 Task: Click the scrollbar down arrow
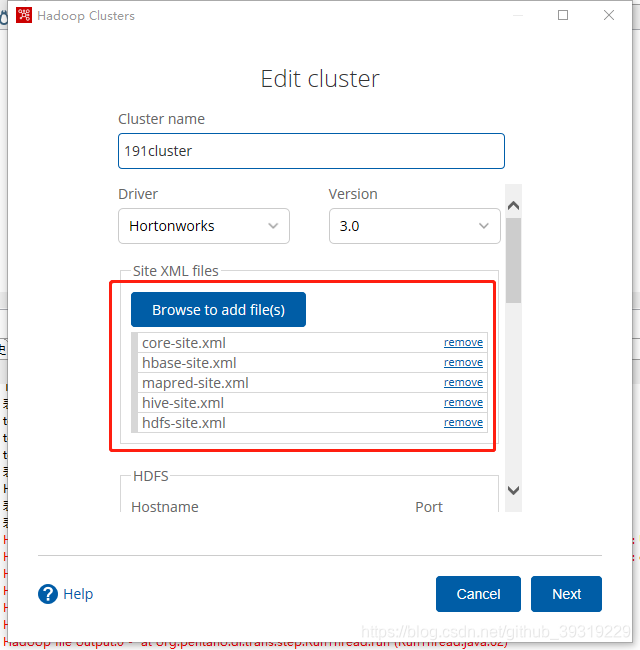coord(514,490)
